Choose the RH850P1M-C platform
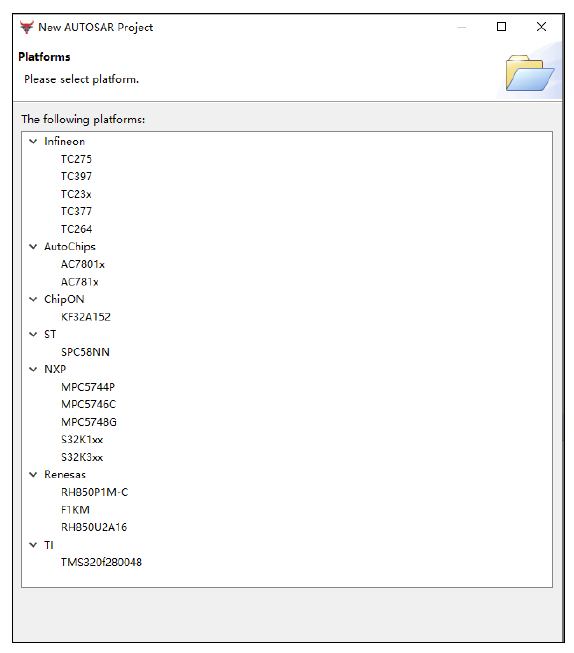The width and height of the screenshot is (574, 653). point(95,492)
